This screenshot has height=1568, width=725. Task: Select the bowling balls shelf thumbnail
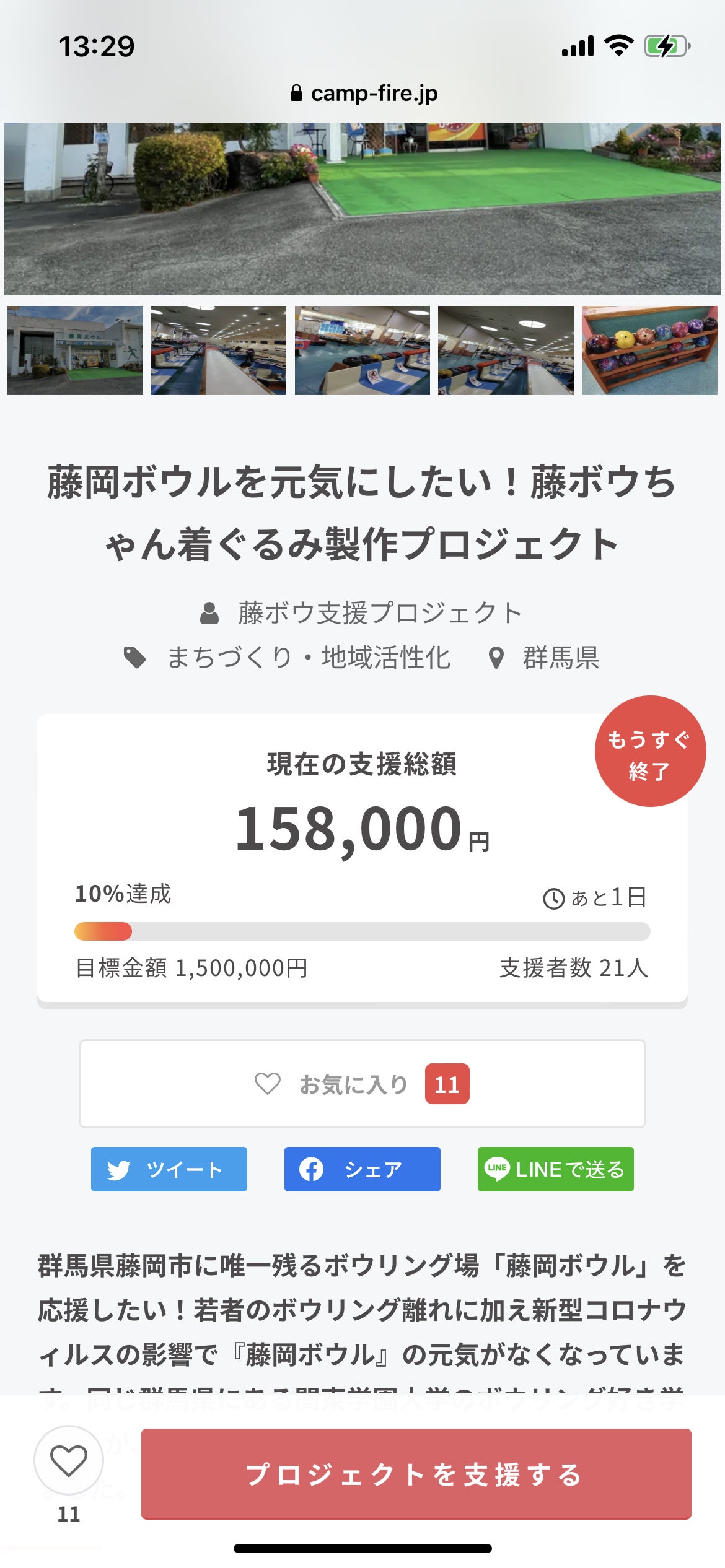649,351
